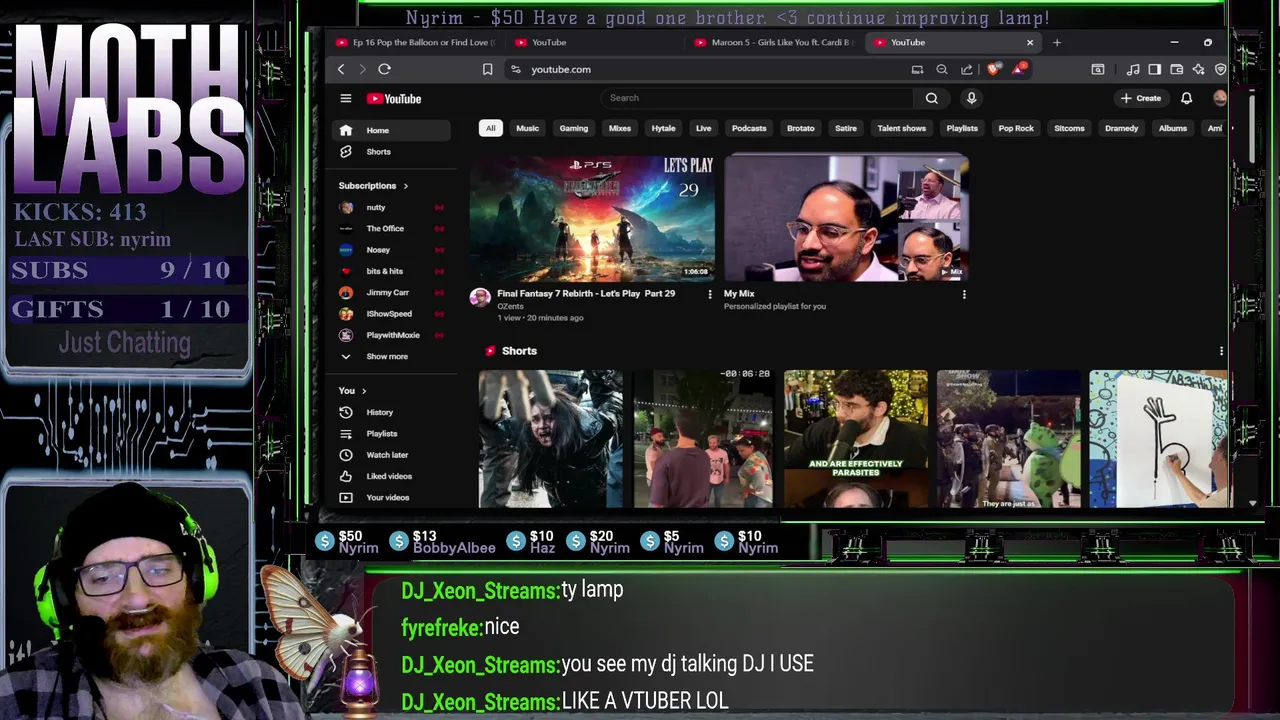
Task: Open a new browser tab with plus
Action: click(x=1057, y=42)
